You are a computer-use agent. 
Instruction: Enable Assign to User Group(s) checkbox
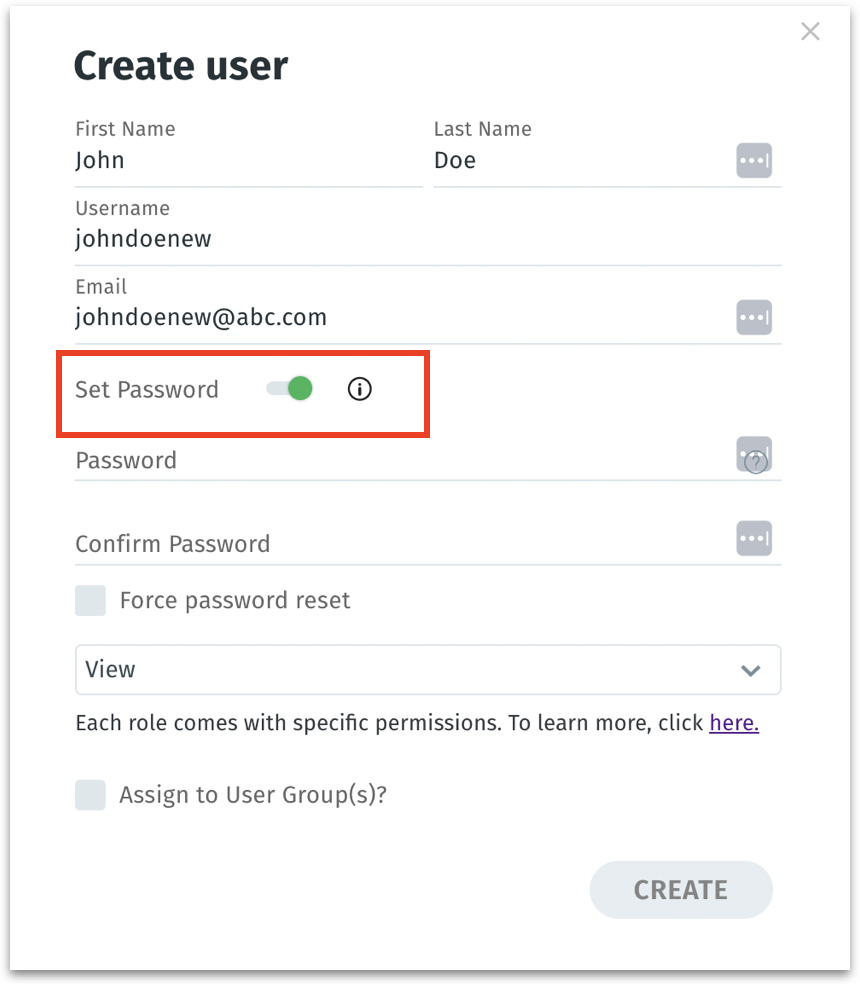tap(91, 795)
